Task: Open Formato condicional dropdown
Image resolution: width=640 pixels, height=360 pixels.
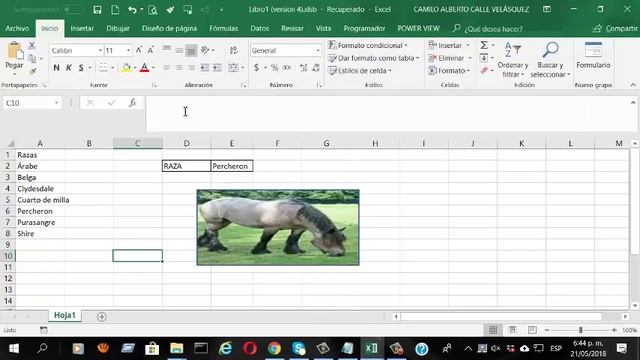Action: coord(368,45)
